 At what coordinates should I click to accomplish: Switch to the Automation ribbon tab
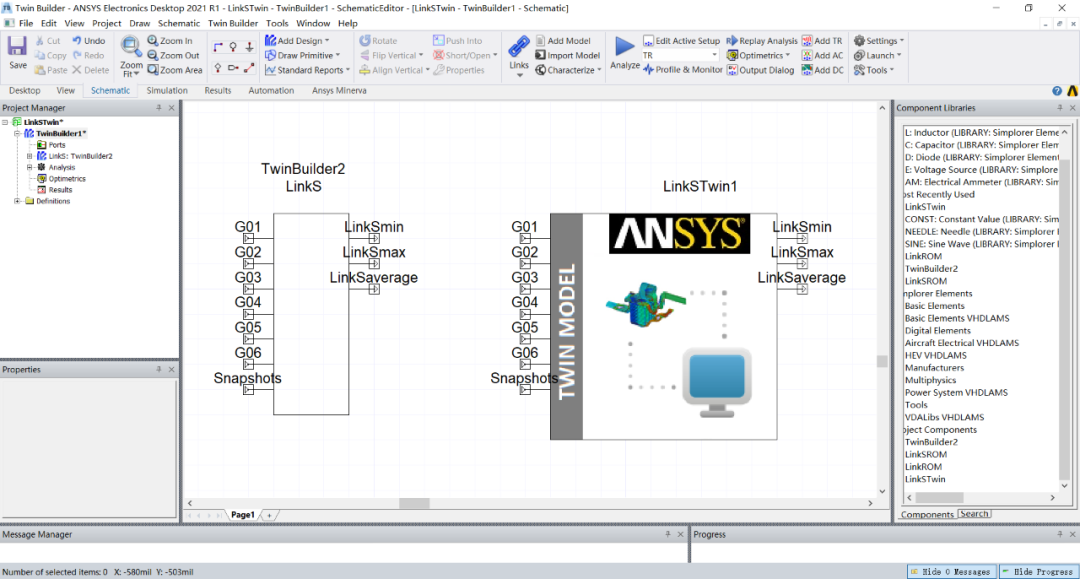pos(271,90)
